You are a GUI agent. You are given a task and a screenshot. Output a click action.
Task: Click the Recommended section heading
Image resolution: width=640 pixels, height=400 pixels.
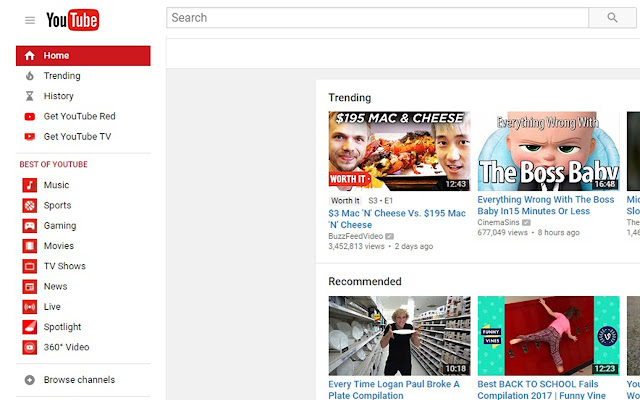click(365, 282)
